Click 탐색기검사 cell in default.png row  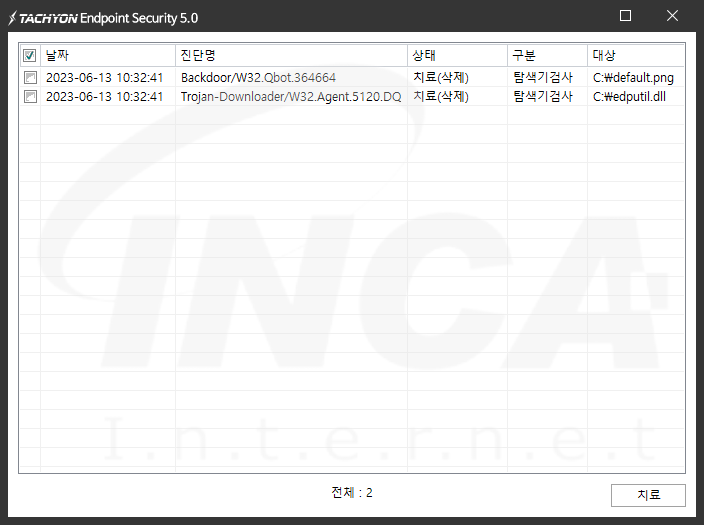point(543,78)
